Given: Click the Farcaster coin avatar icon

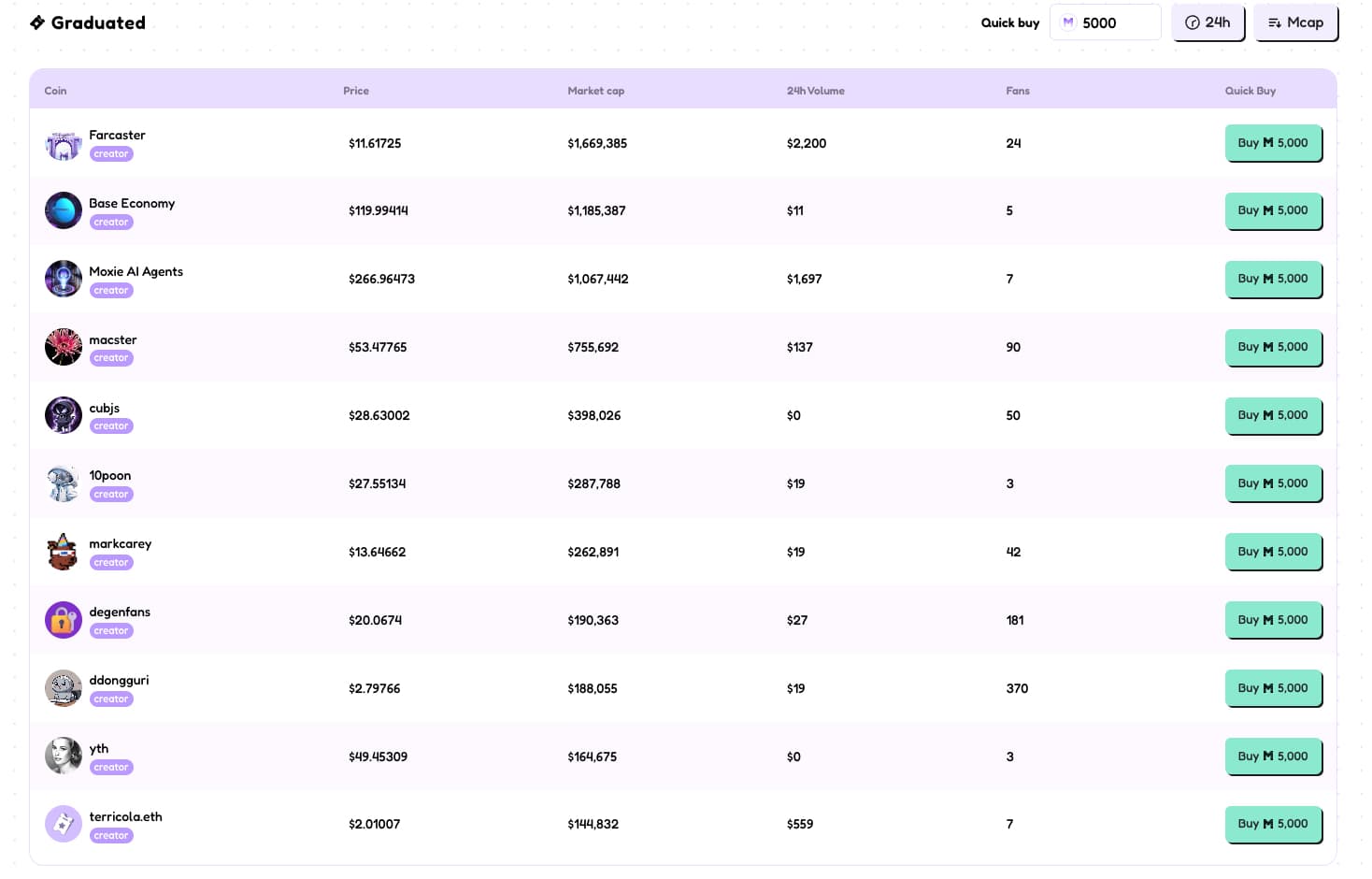Looking at the screenshot, I should (x=64, y=144).
